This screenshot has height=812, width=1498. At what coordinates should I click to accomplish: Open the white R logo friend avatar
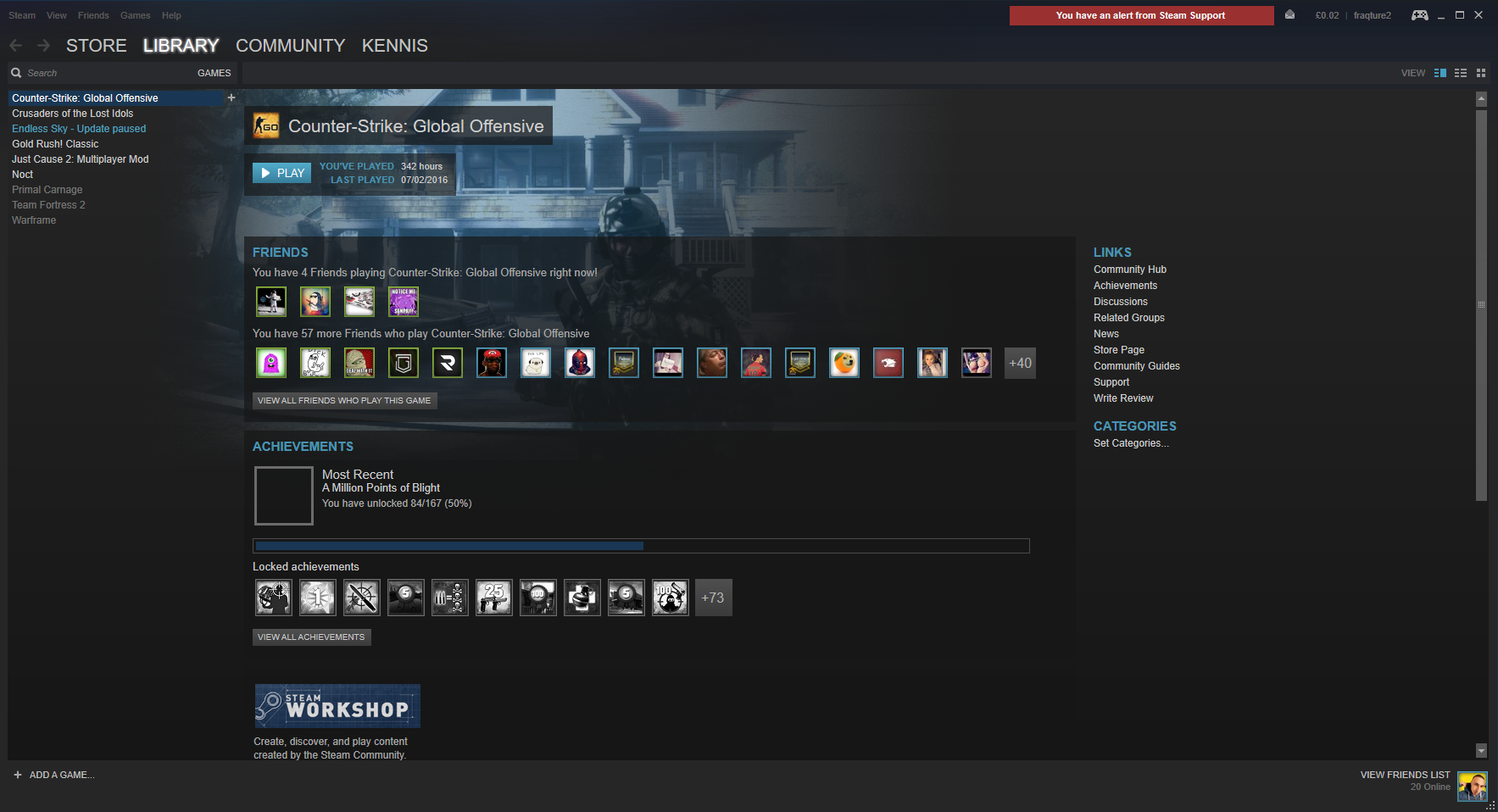448,363
